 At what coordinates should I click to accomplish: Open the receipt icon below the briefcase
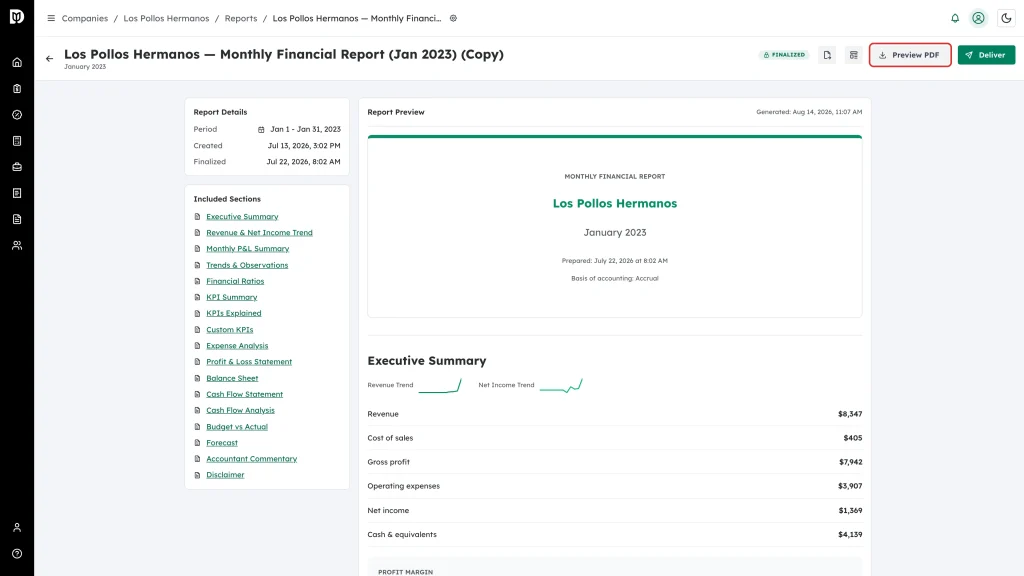(17, 193)
